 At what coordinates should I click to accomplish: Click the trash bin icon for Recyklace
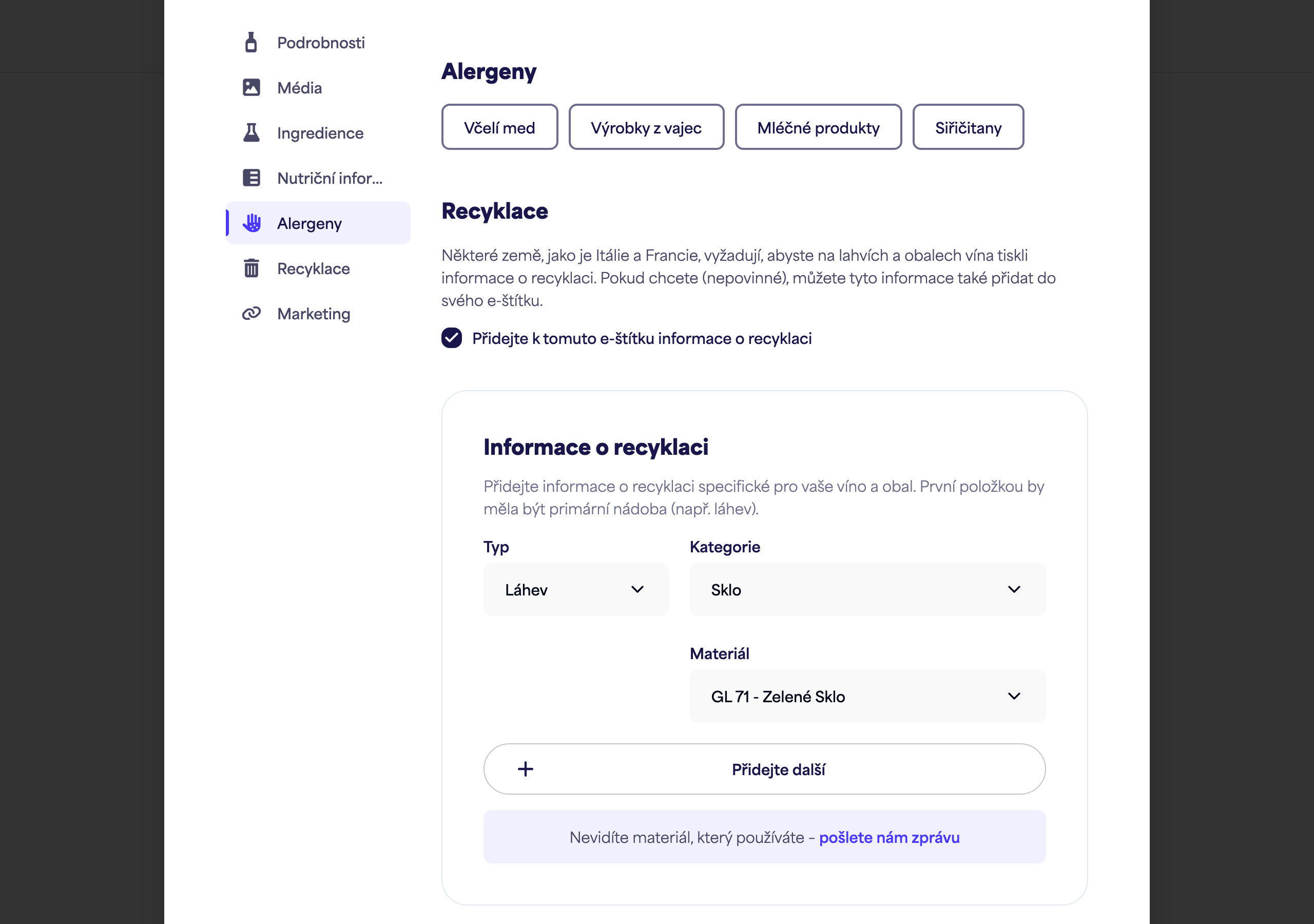tap(251, 268)
